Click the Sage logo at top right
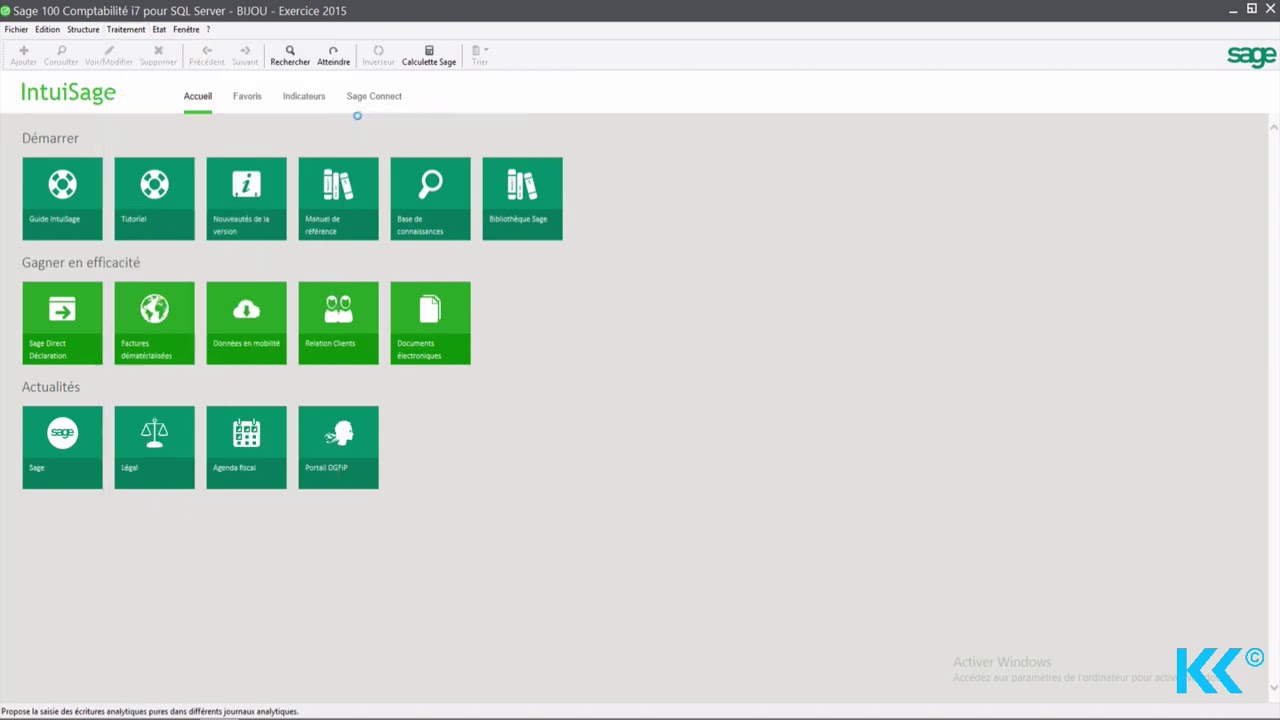The width and height of the screenshot is (1280, 720). [1251, 56]
